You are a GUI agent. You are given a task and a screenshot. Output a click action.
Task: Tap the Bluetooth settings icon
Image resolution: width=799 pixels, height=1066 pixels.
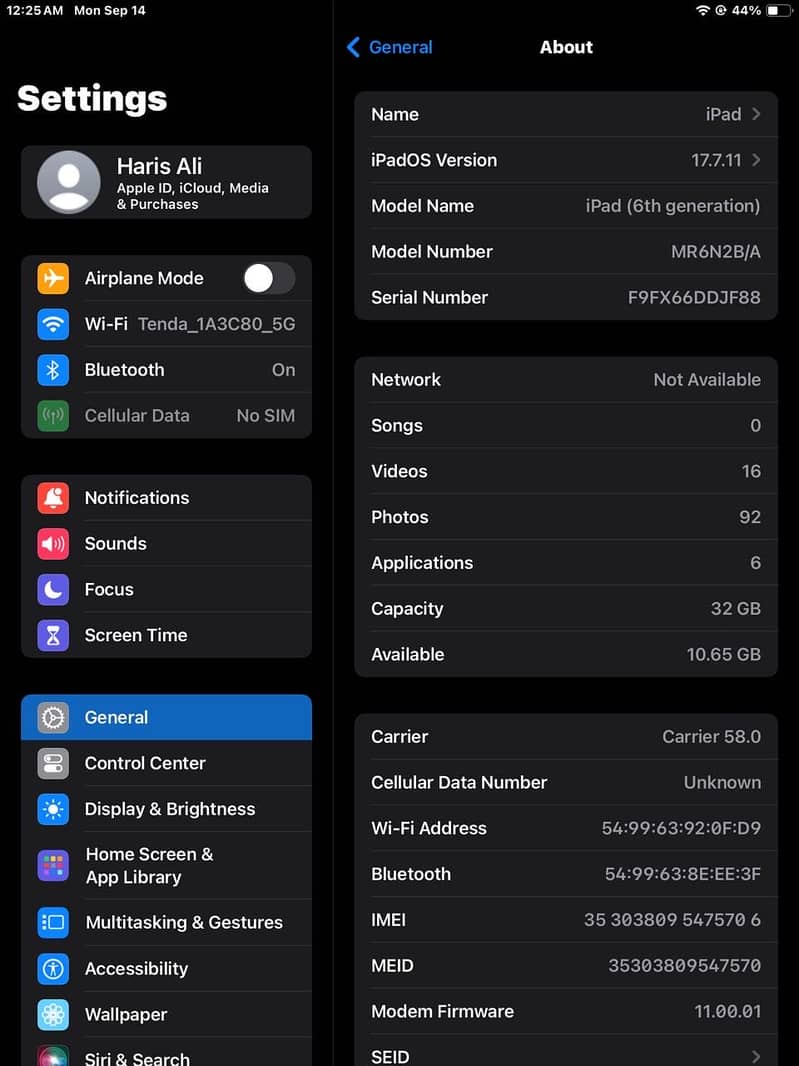(53, 370)
